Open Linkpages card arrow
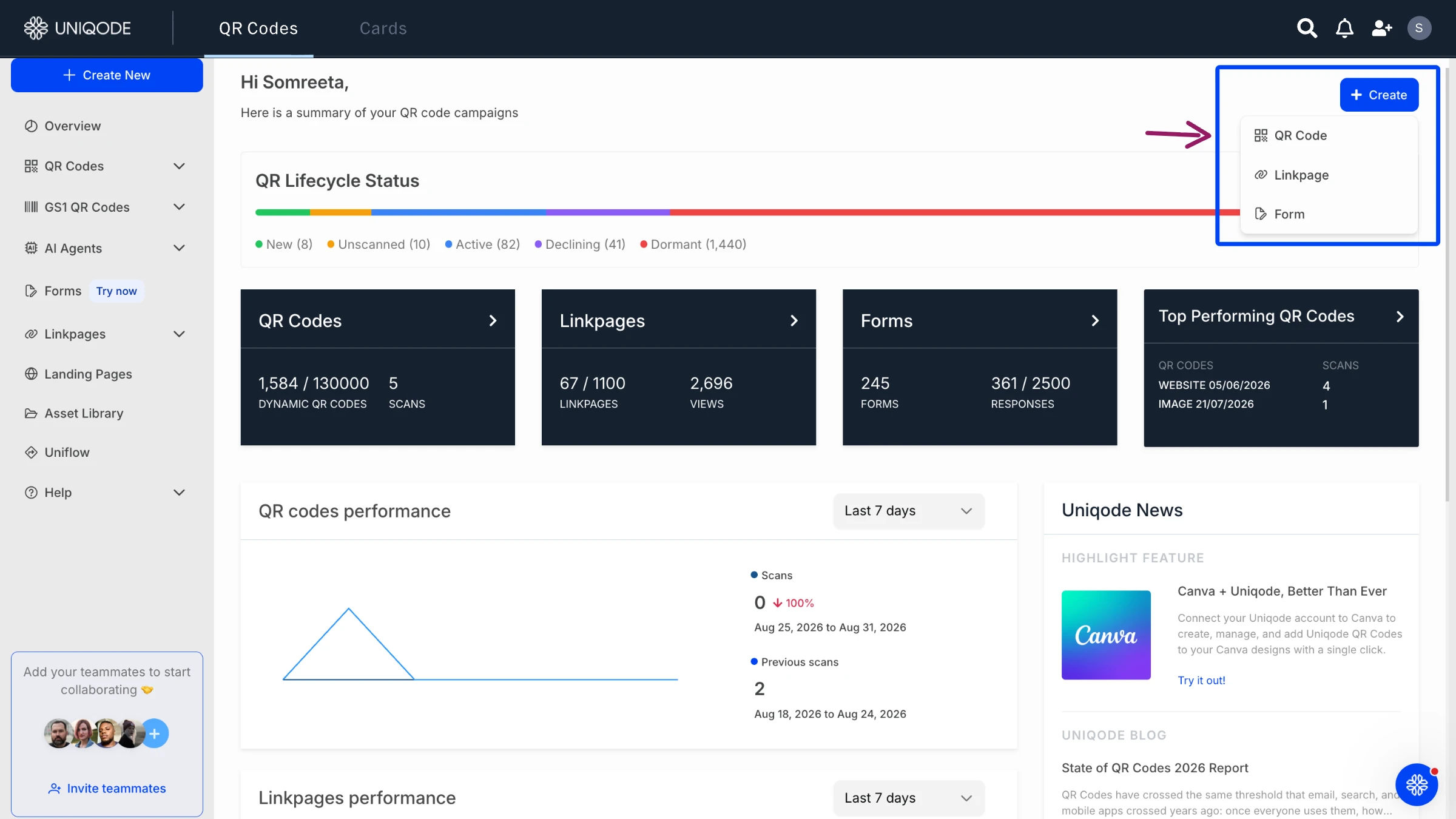Screen dimensions: 1456x819 pos(794,321)
